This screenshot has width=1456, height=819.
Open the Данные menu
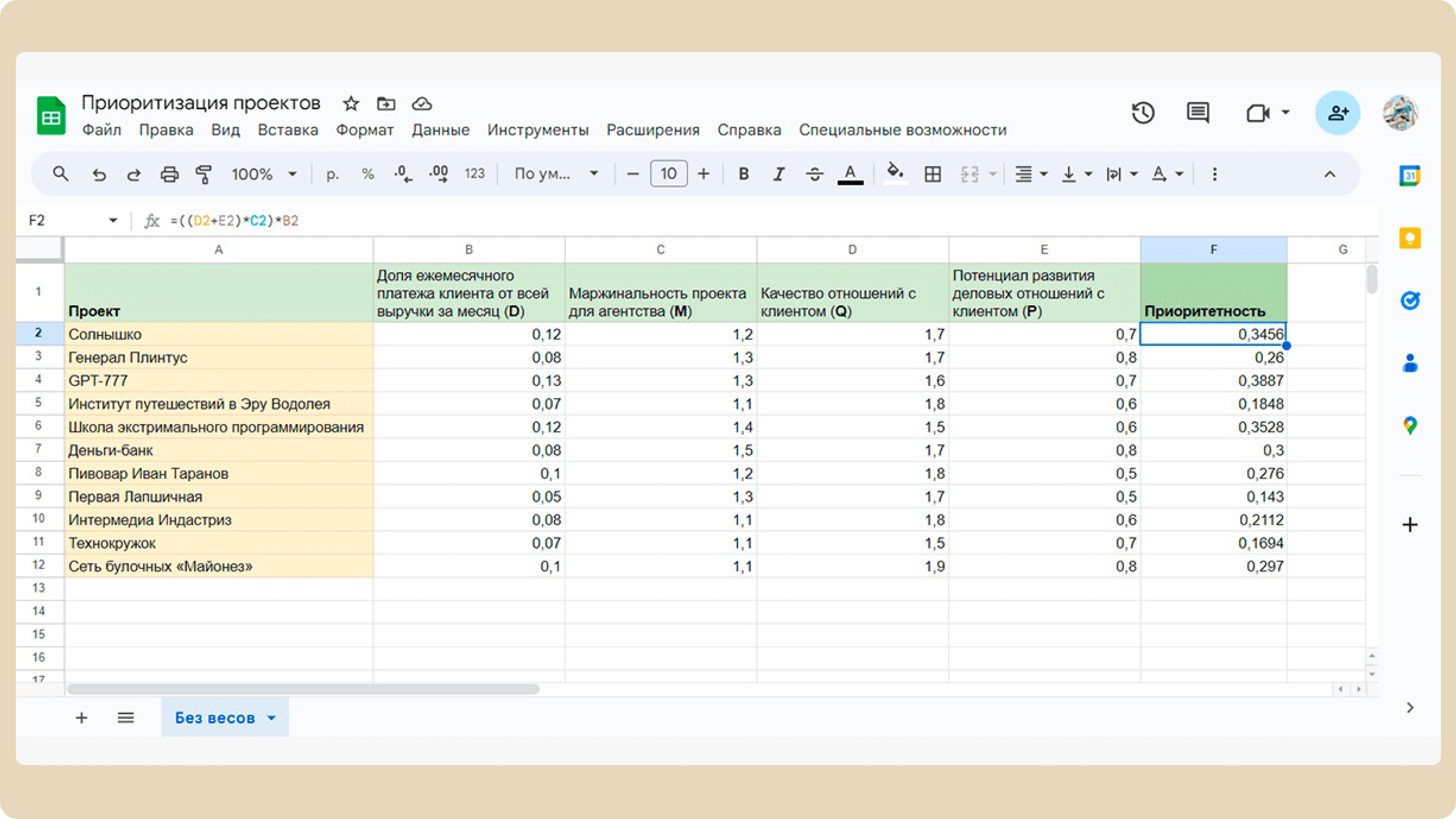440,130
